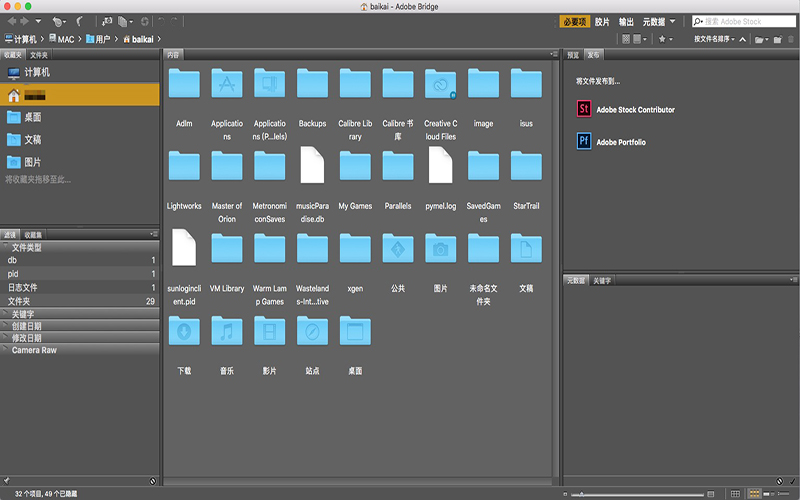Click MAC in the path bar

click(62, 39)
